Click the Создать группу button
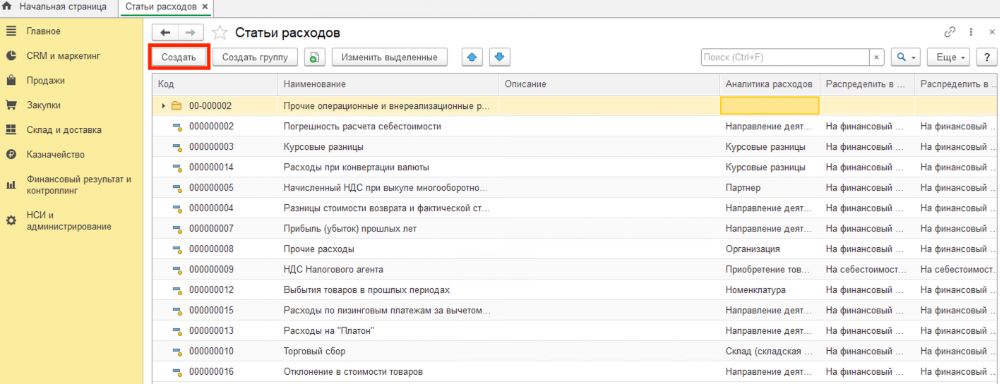The height and width of the screenshot is (384, 1000). (x=255, y=57)
